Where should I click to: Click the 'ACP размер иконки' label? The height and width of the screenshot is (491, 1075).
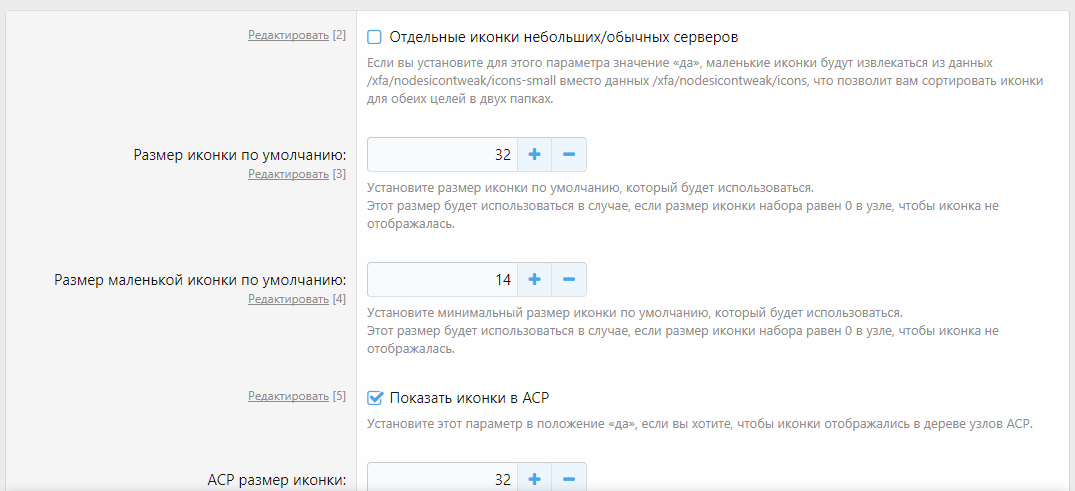pos(274,480)
